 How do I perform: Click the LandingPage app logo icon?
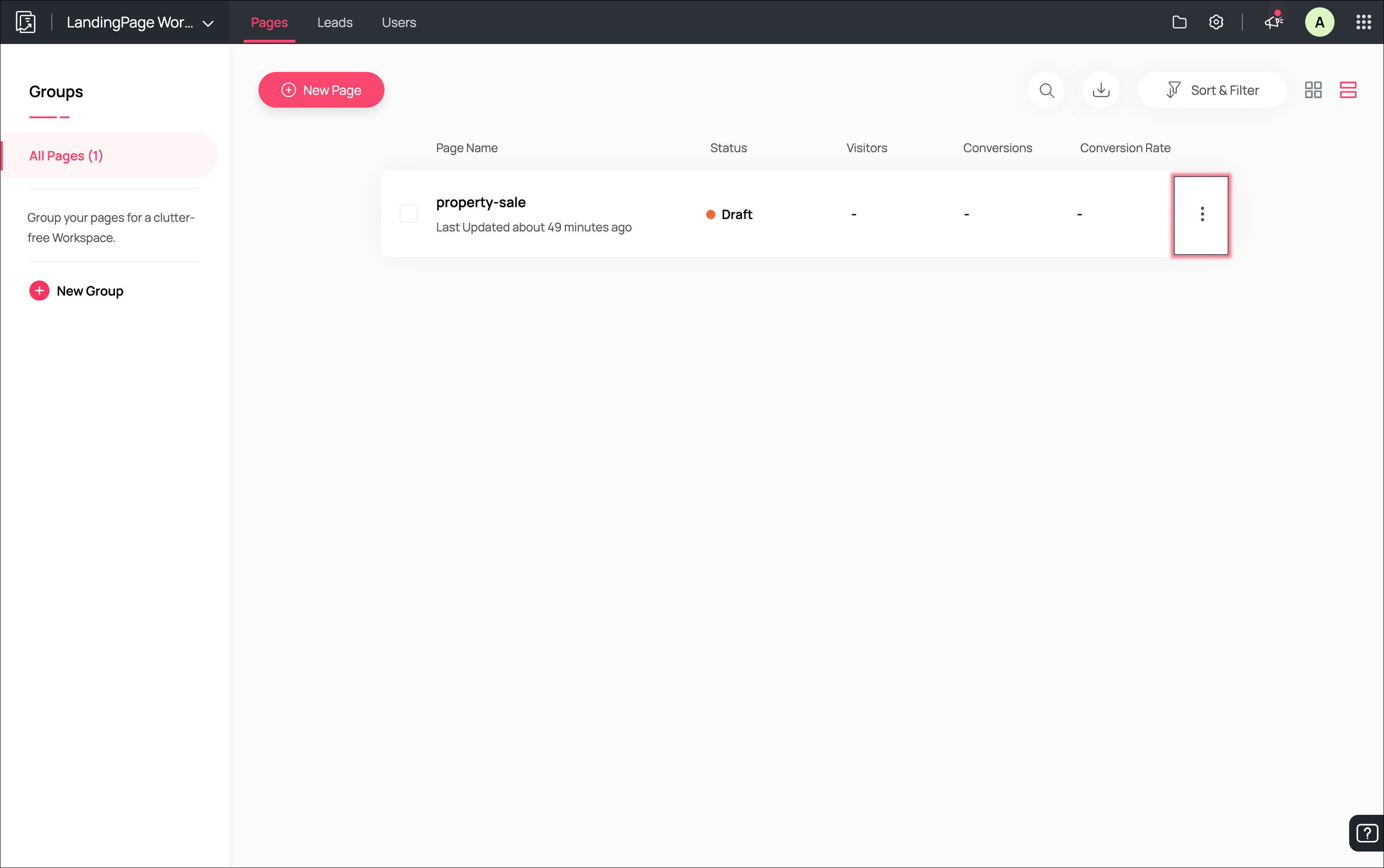pos(25,22)
